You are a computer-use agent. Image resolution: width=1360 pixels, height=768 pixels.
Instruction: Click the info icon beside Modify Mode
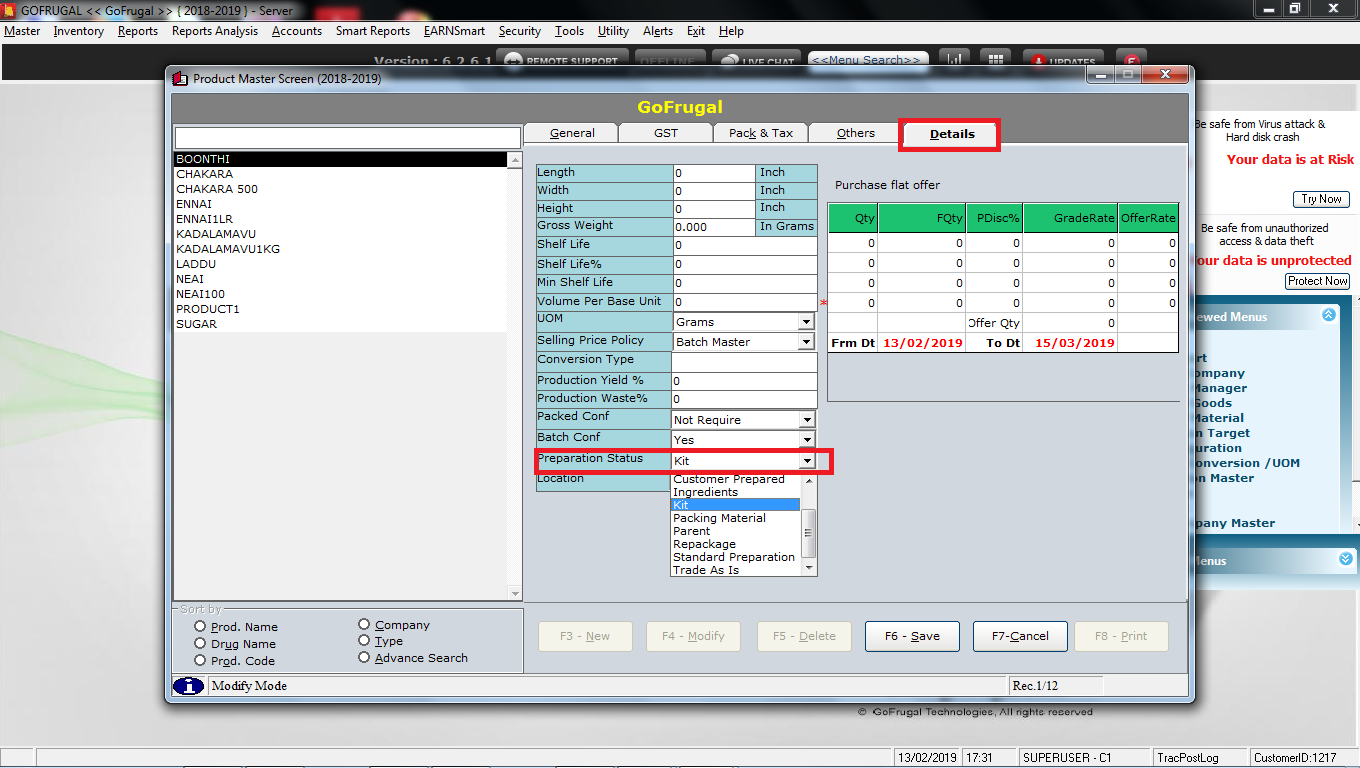[x=188, y=686]
